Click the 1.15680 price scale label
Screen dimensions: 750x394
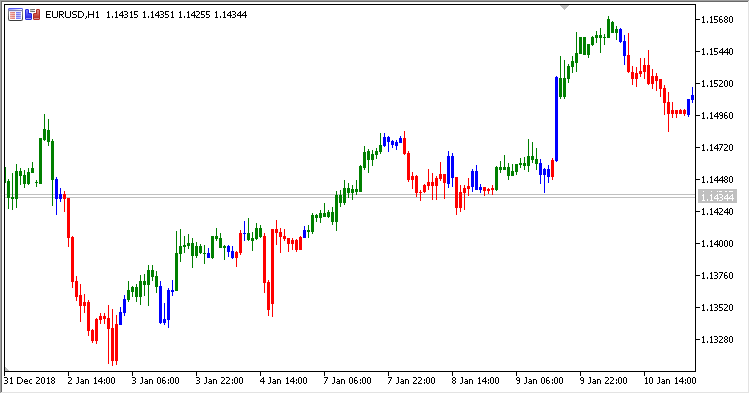coord(717,20)
